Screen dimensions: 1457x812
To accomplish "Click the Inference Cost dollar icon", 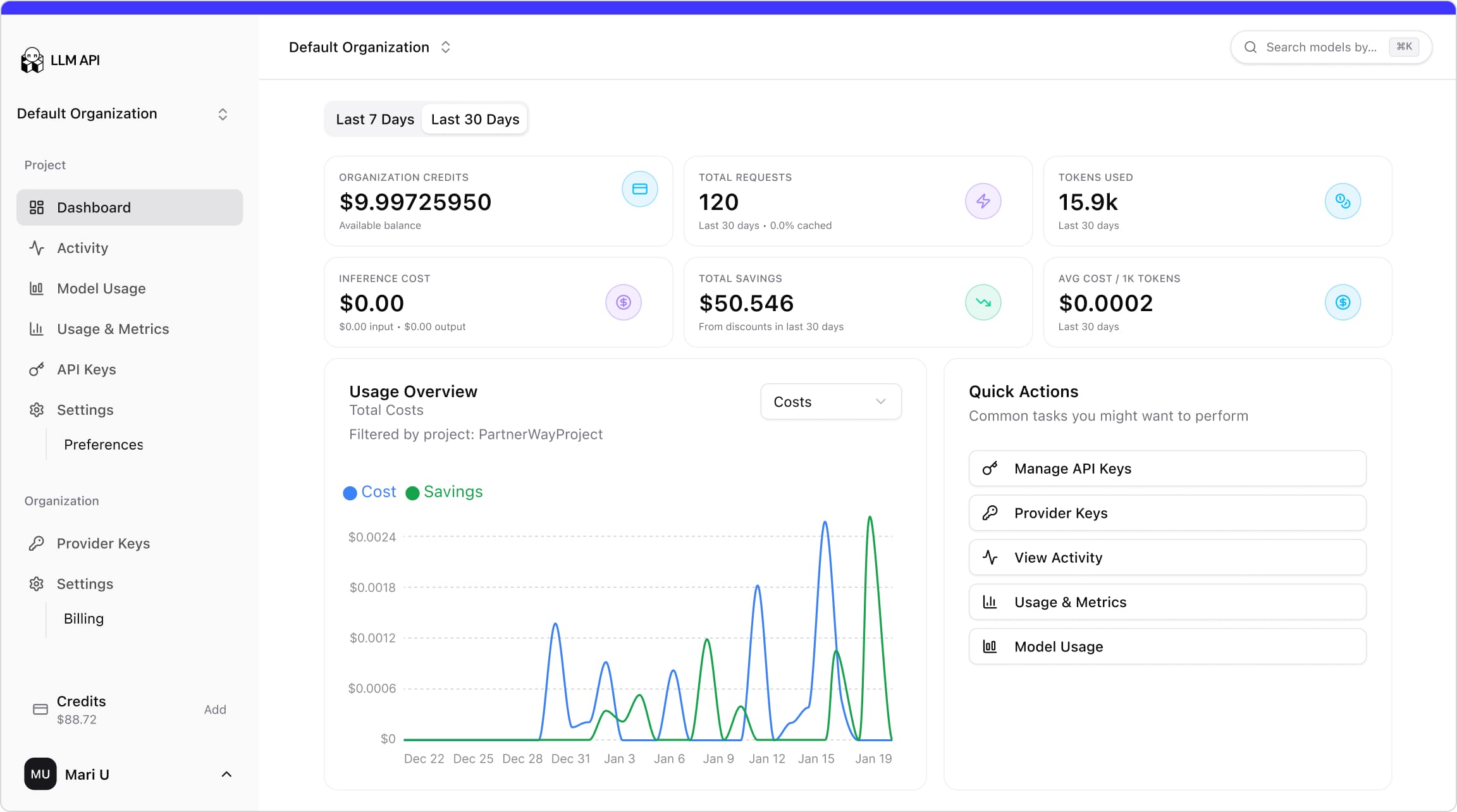I will 623,302.
